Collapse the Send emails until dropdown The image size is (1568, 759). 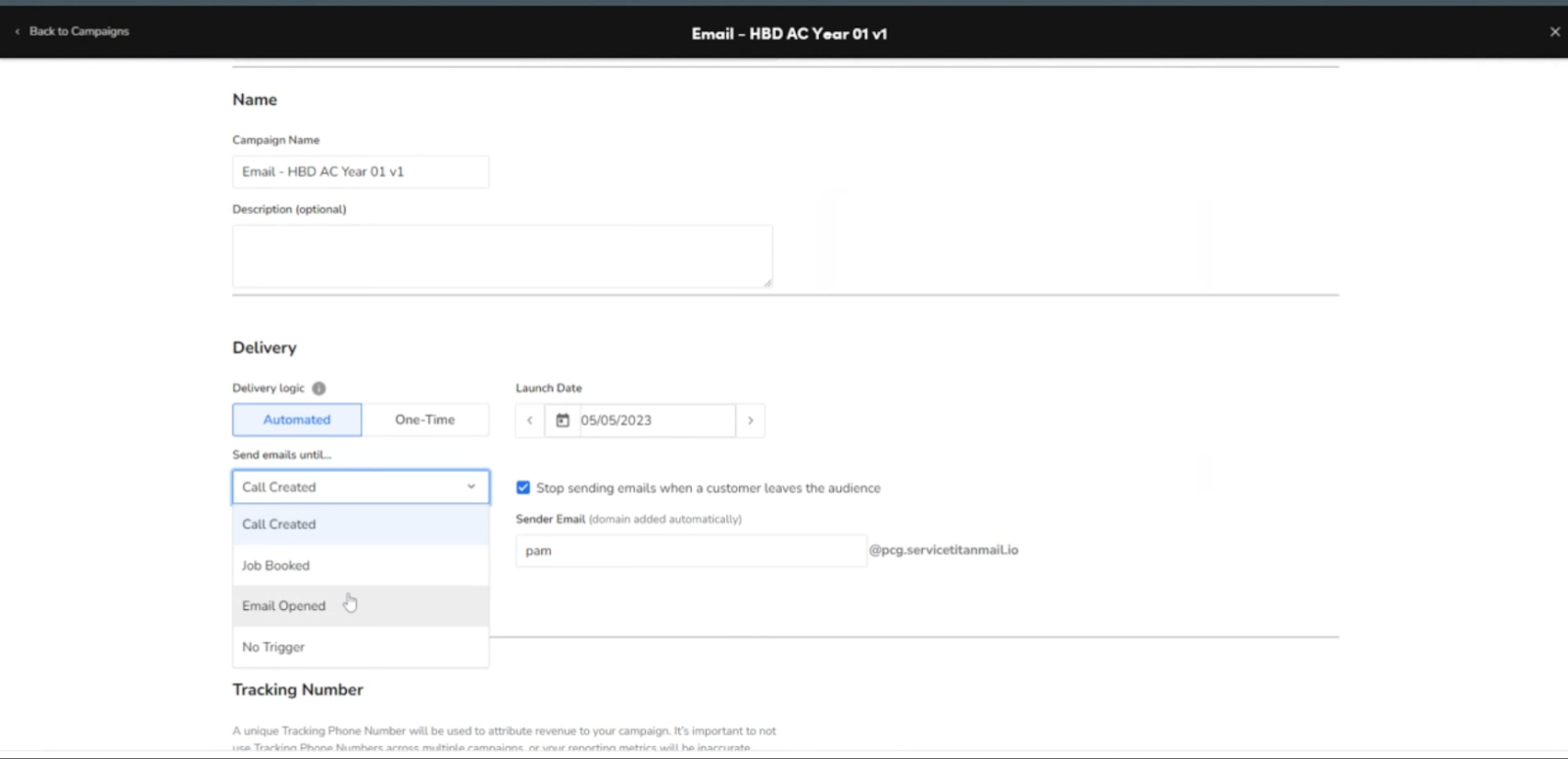361,487
